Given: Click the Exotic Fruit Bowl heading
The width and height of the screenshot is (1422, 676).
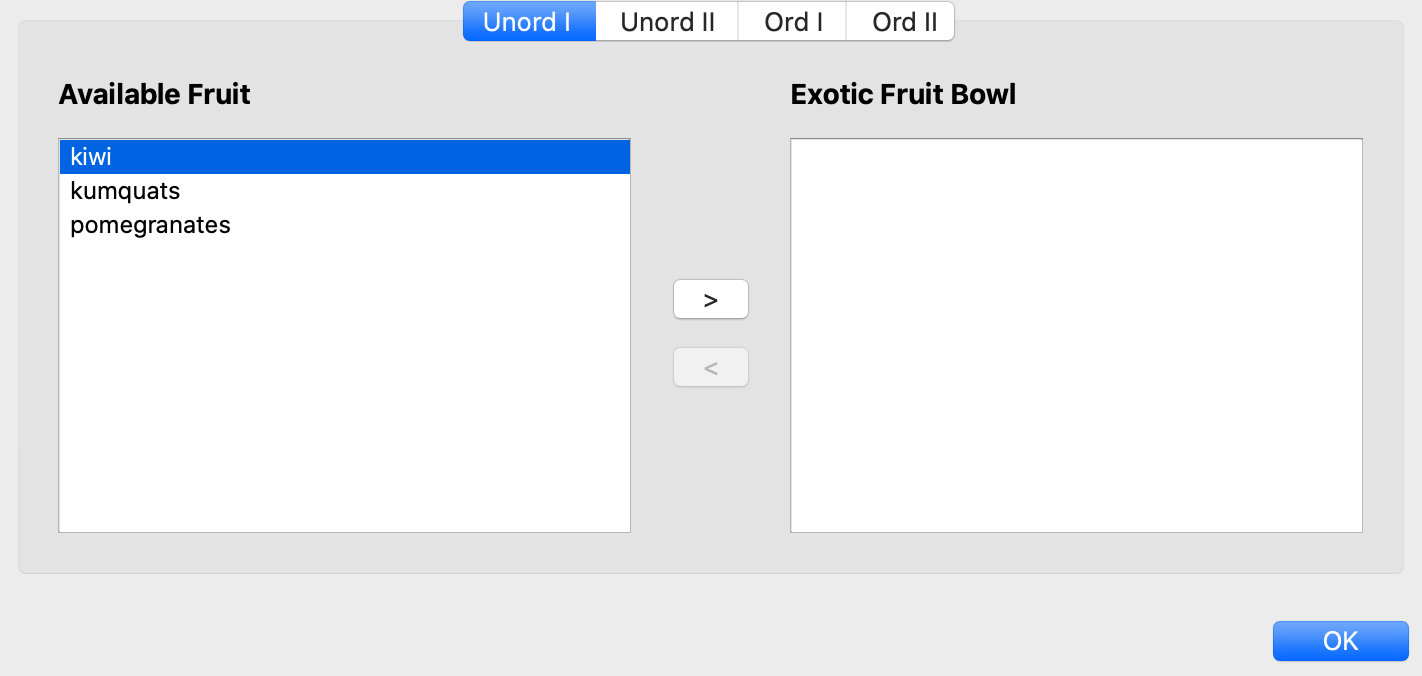Looking at the screenshot, I should [902, 94].
